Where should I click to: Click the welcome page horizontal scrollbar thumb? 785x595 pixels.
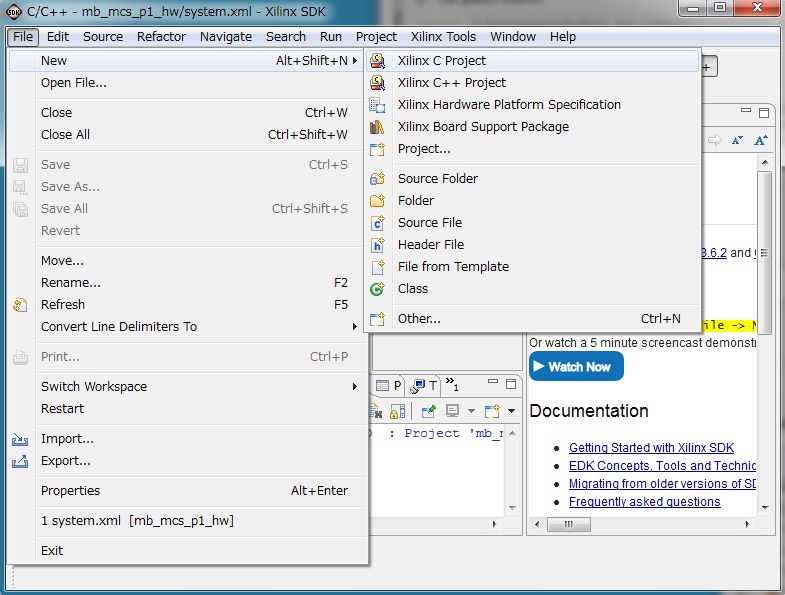569,524
